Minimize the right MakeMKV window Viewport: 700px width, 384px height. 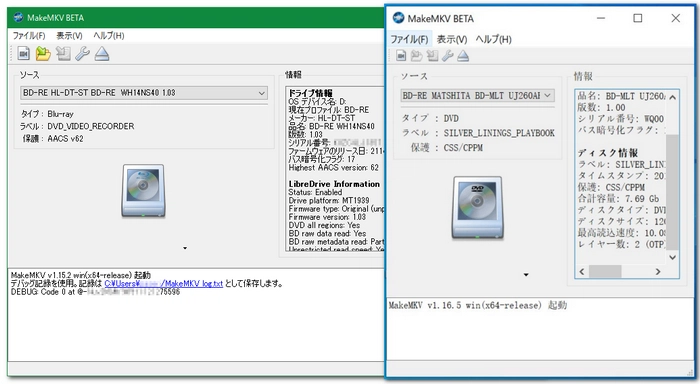click(601, 18)
